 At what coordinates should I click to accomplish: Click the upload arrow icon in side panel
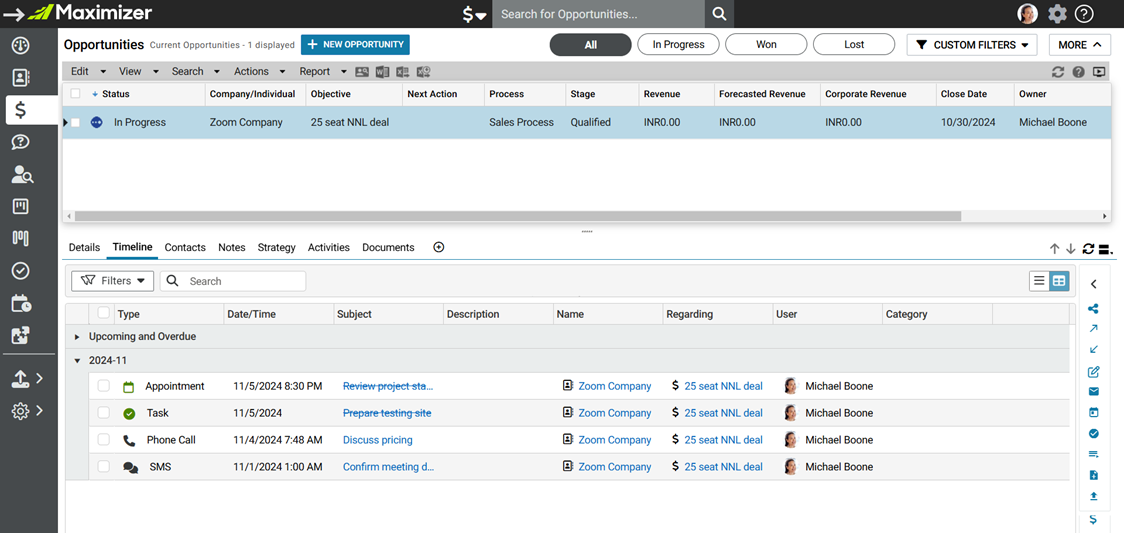[x=1093, y=495]
